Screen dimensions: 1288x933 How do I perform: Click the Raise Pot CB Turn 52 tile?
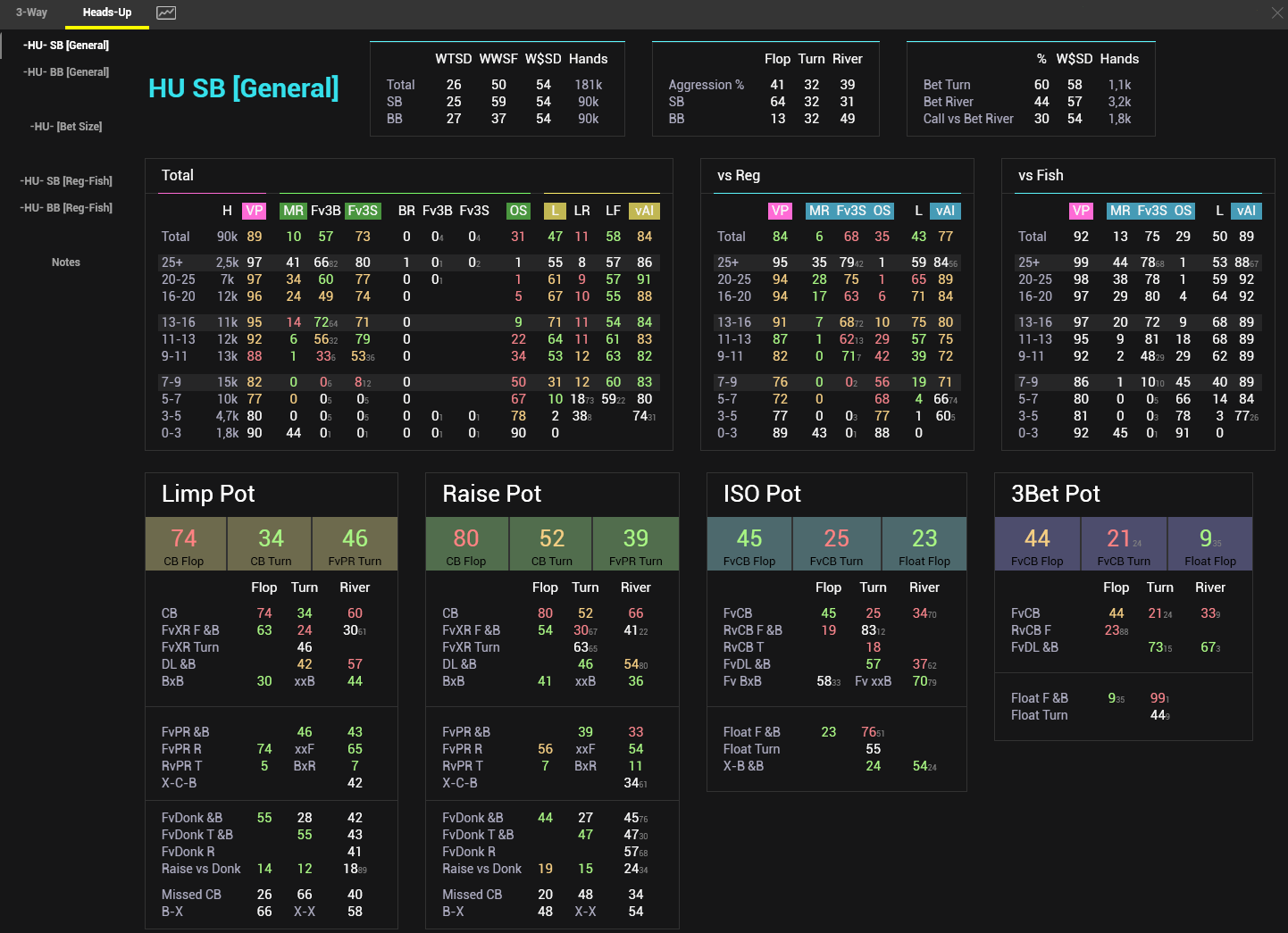click(551, 544)
